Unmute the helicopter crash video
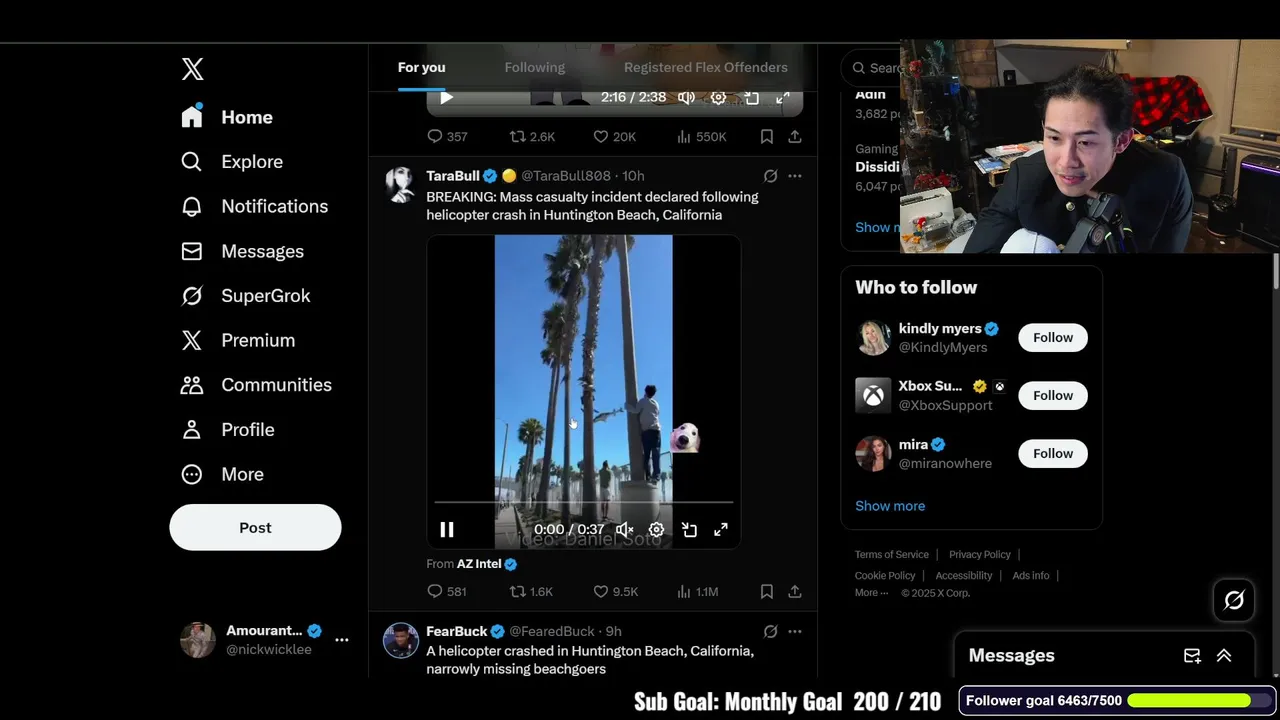 click(x=624, y=530)
